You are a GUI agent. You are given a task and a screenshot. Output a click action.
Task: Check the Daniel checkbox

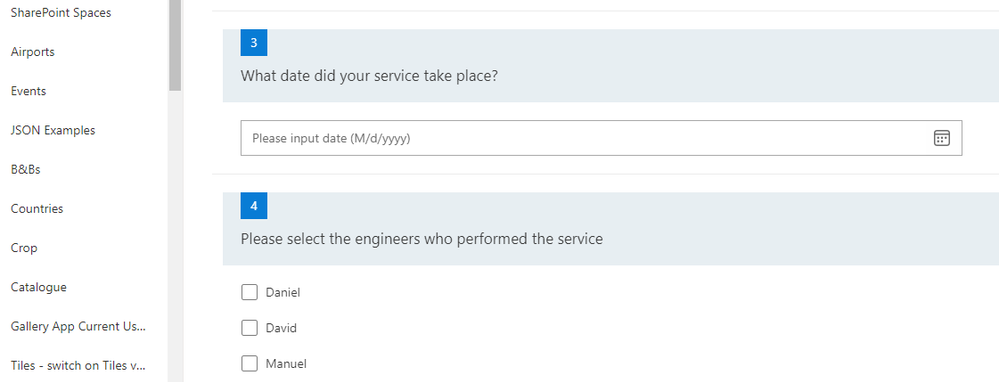tap(250, 292)
